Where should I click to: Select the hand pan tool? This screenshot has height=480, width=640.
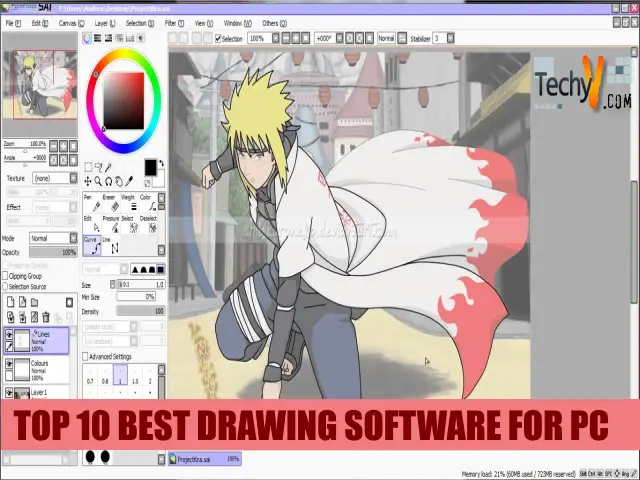pos(119,181)
